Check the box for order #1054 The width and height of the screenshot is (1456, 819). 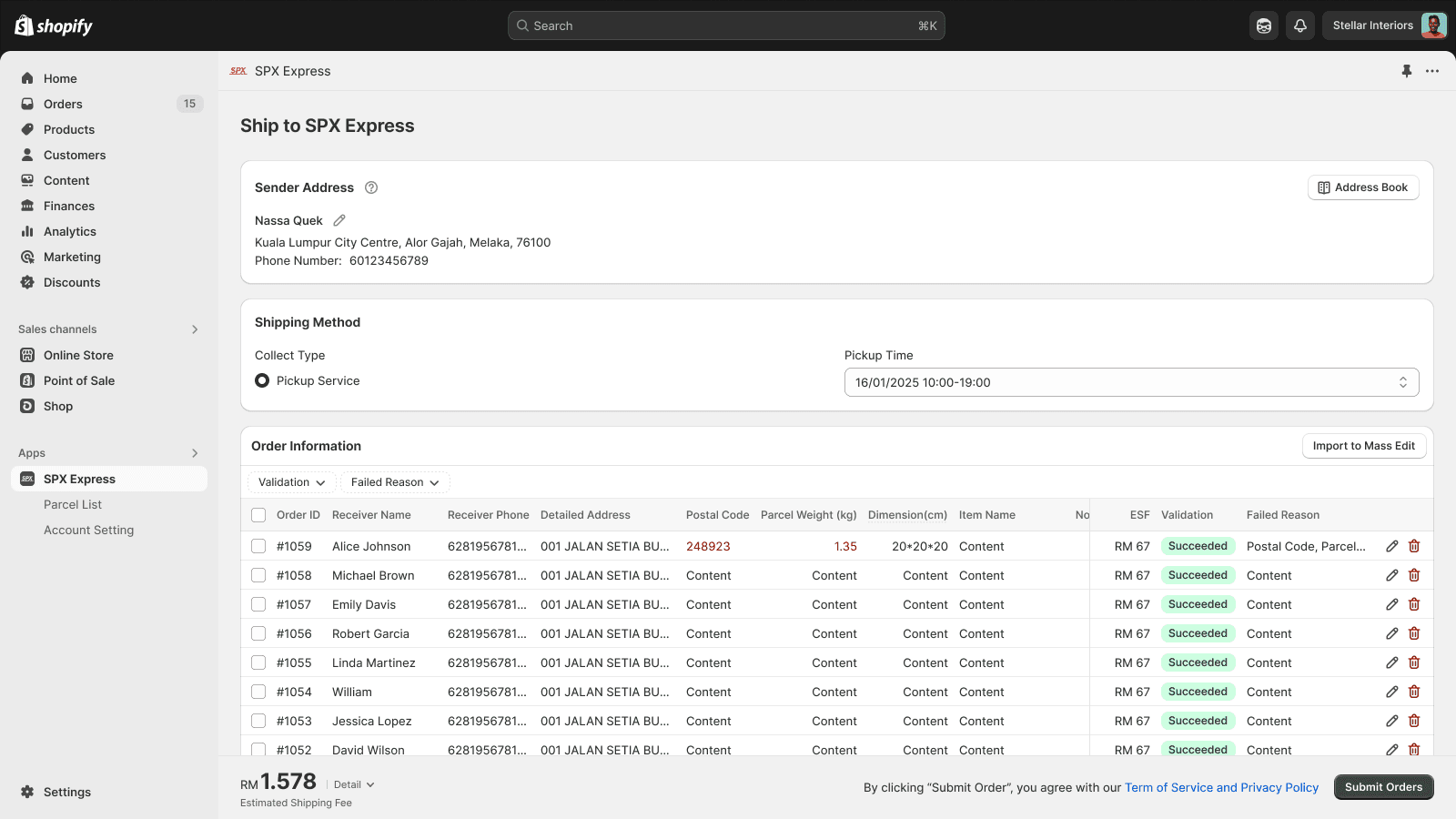(x=258, y=692)
